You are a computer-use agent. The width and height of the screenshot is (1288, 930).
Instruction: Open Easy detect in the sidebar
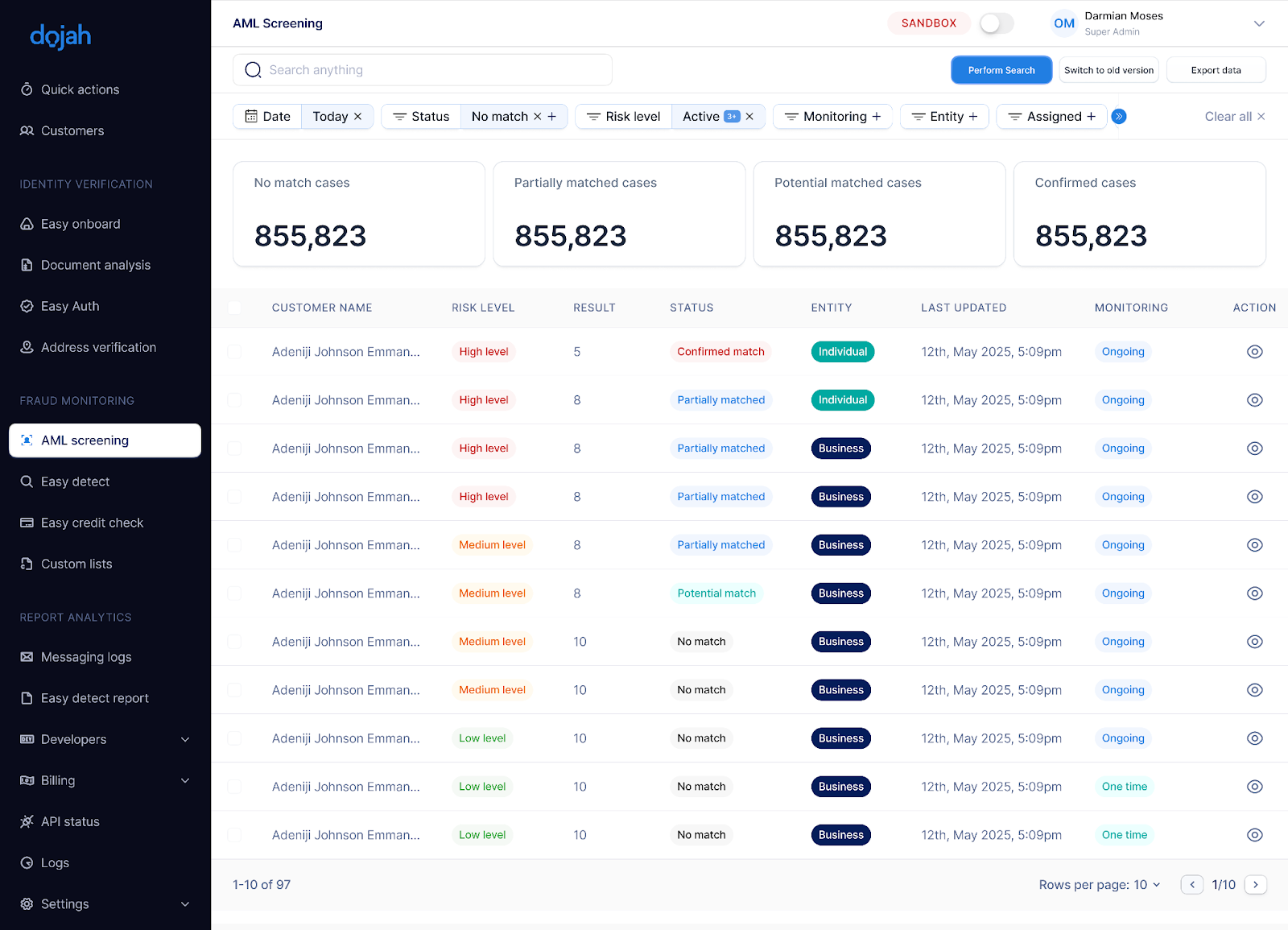75,482
